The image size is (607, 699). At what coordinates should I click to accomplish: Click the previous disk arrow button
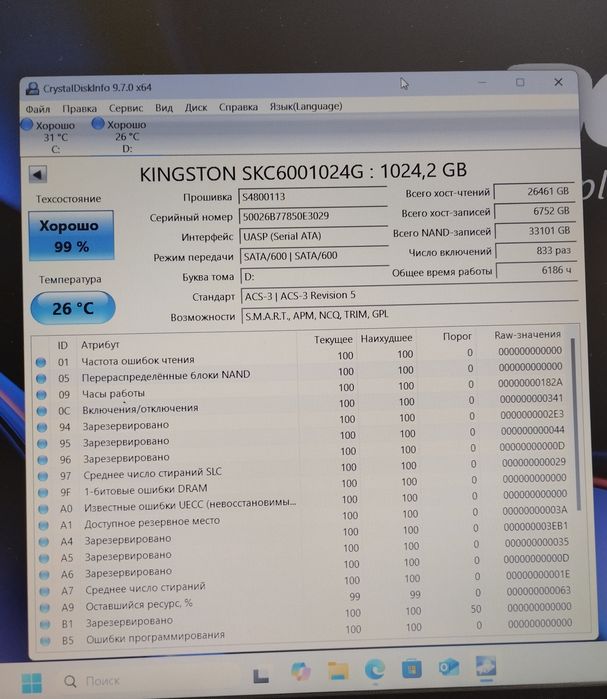point(37,174)
